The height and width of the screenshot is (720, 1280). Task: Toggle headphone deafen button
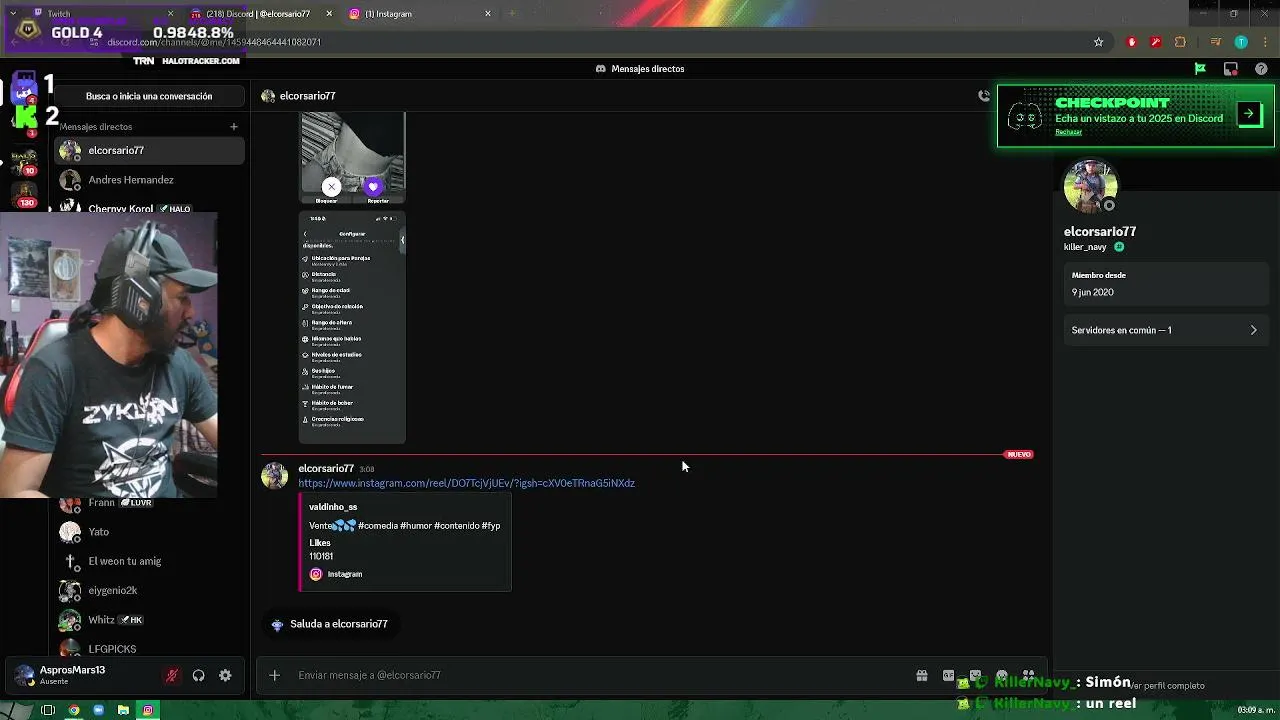point(198,676)
